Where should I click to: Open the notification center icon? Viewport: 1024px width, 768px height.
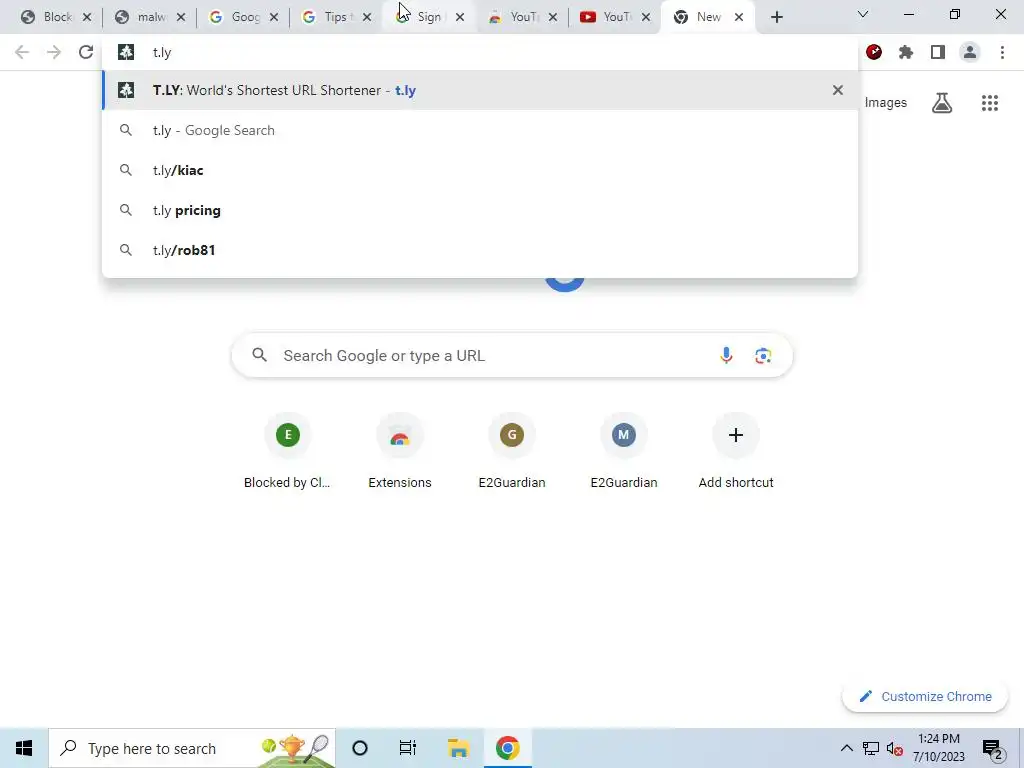click(x=992, y=749)
